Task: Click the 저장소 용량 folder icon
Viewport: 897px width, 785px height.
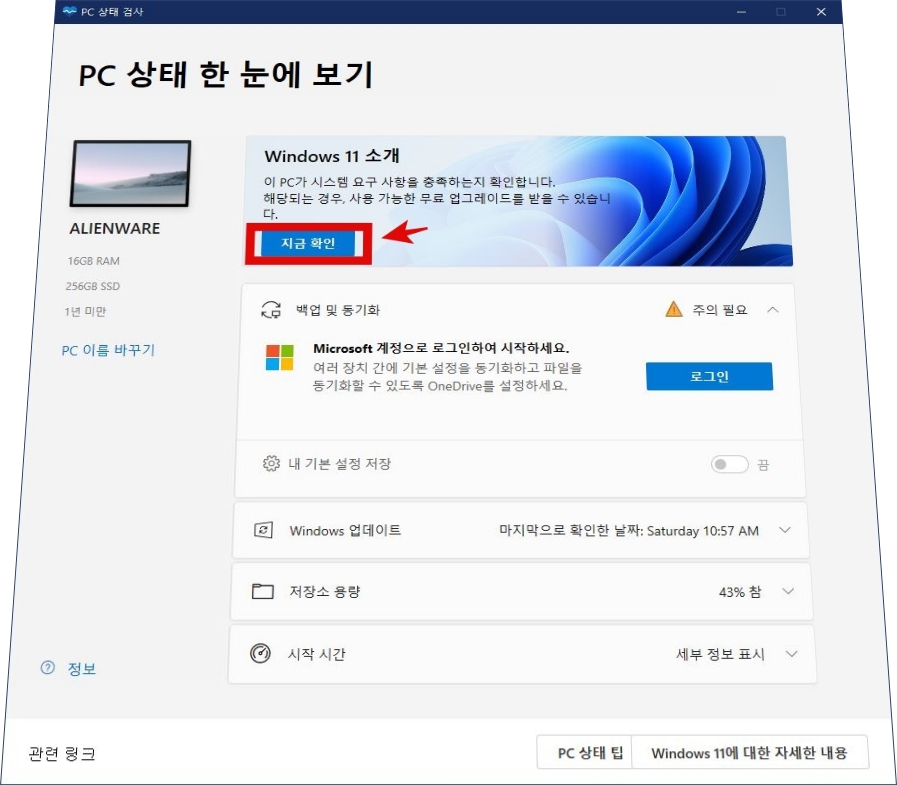Action: pyautogui.click(x=263, y=591)
